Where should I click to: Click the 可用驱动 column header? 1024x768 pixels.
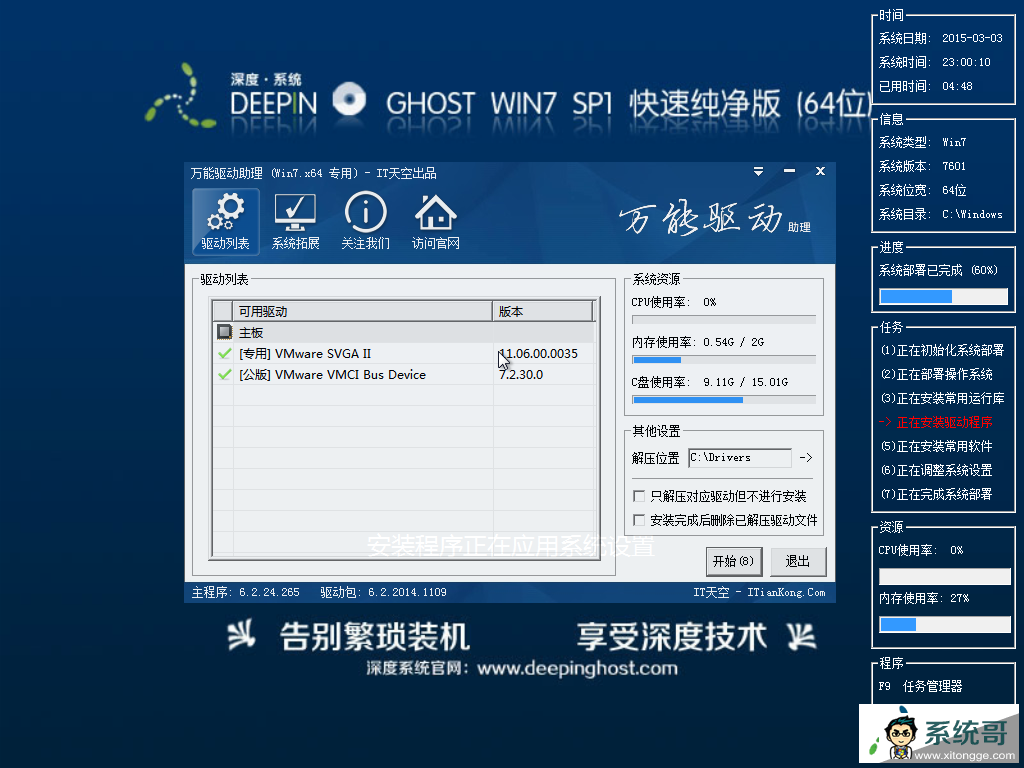pyautogui.click(x=362, y=312)
